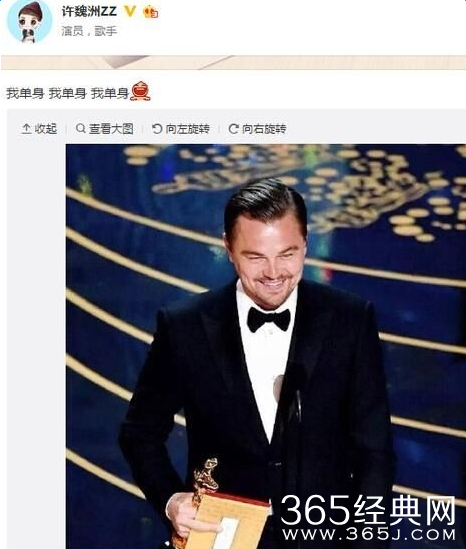Click the gold V verification badge
This screenshot has height=549, width=466.
point(130,11)
